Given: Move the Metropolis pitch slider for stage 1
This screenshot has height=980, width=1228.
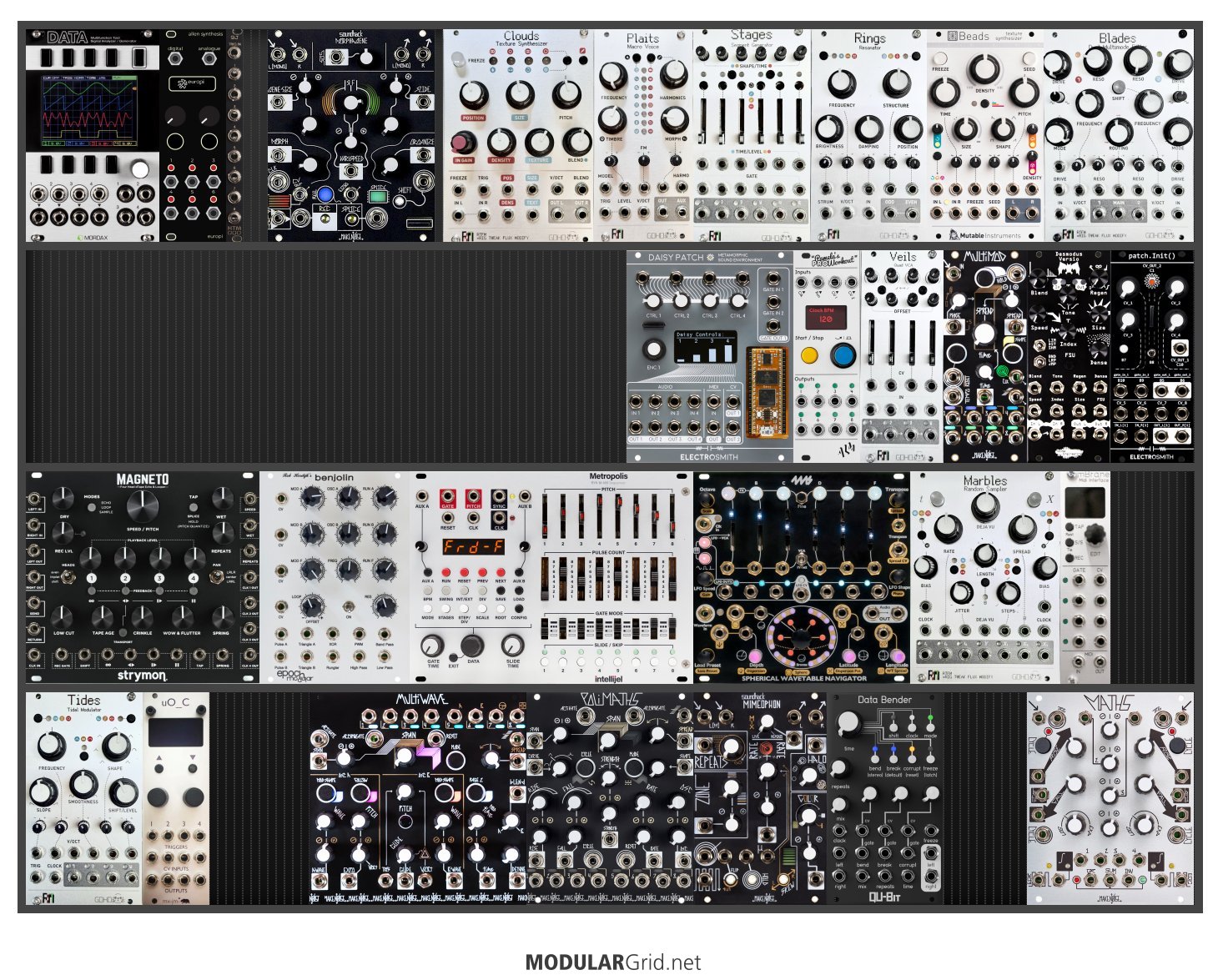Looking at the screenshot, I should point(546,517).
